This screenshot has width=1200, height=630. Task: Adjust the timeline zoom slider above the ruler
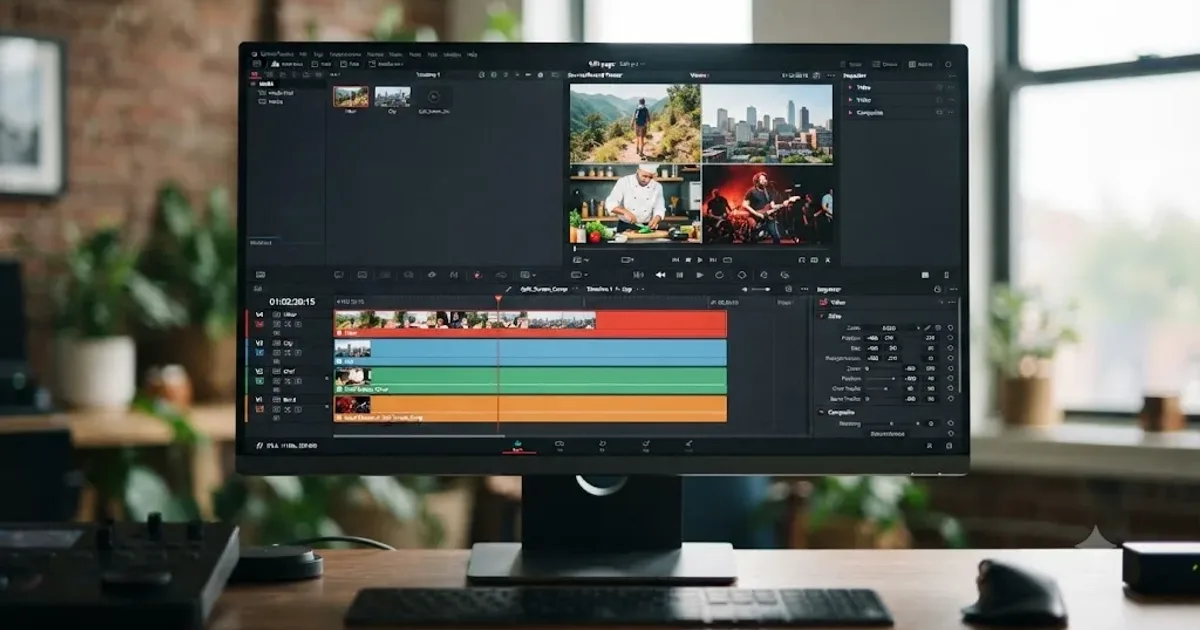760,289
